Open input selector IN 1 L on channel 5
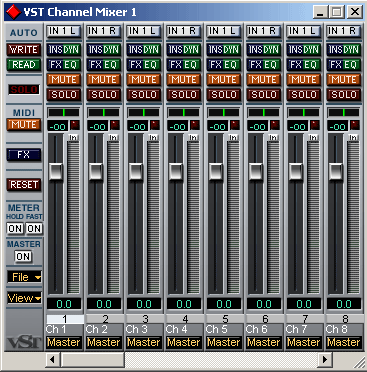This screenshot has height=372, width=367. pos(224,31)
